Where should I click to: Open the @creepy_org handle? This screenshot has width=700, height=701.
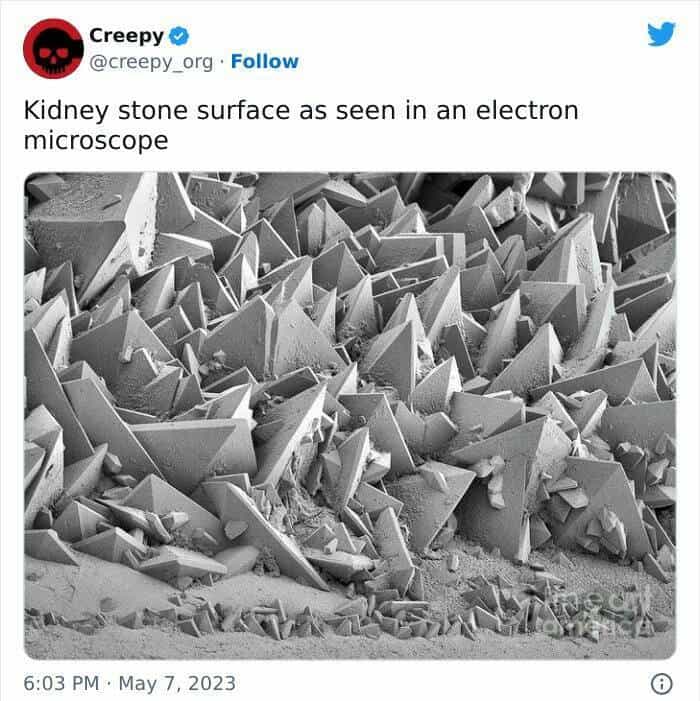pos(151,62)
